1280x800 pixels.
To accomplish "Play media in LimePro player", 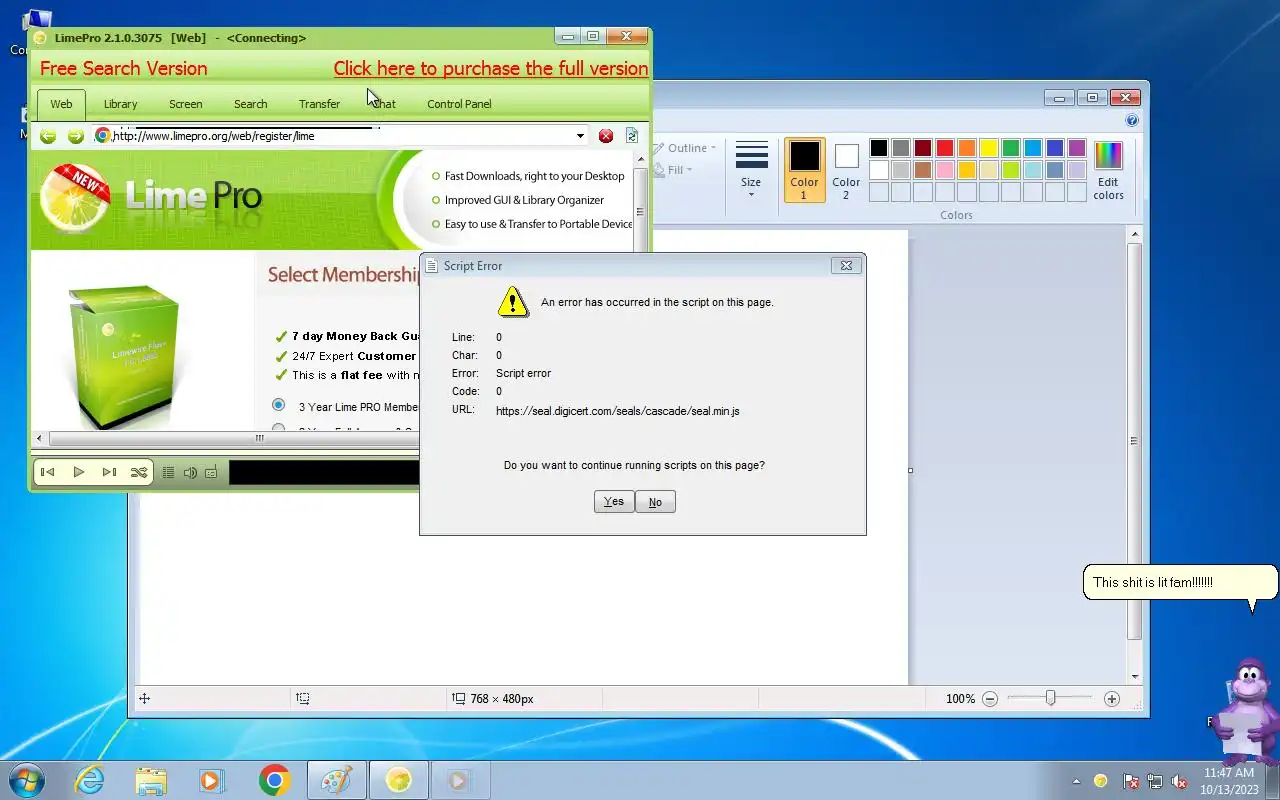I will tap(78, 472).
